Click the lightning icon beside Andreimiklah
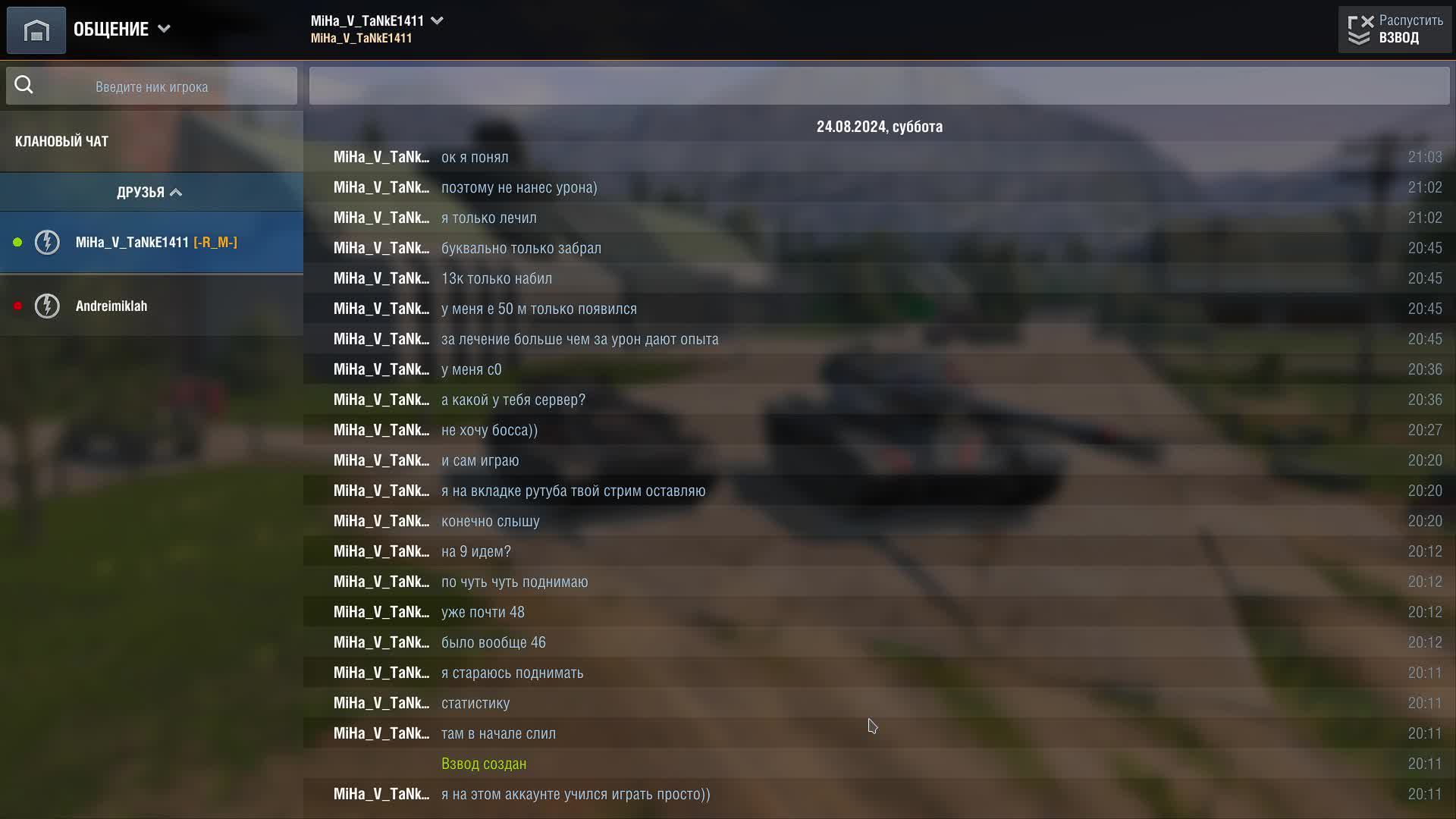The height and width of the screenshot is (819, 1456). [47, 306]
